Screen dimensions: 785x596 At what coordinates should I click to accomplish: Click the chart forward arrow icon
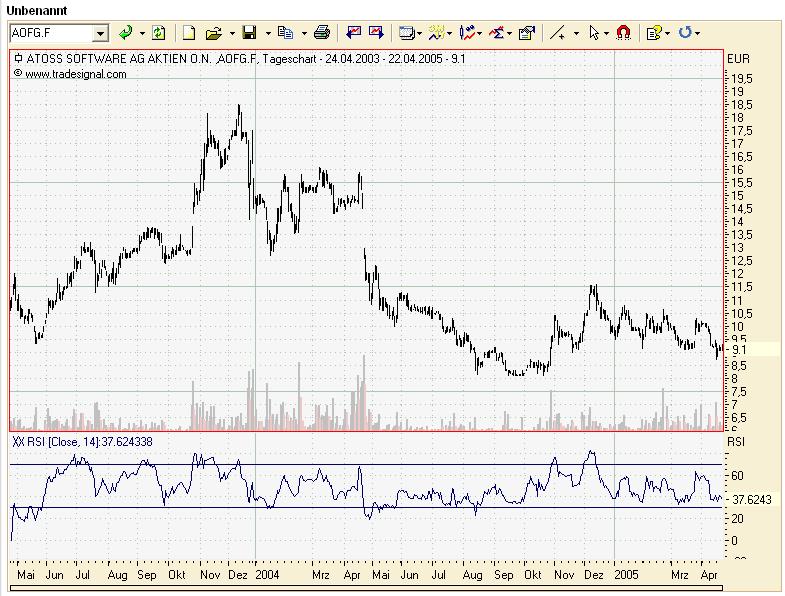point(376,33)
